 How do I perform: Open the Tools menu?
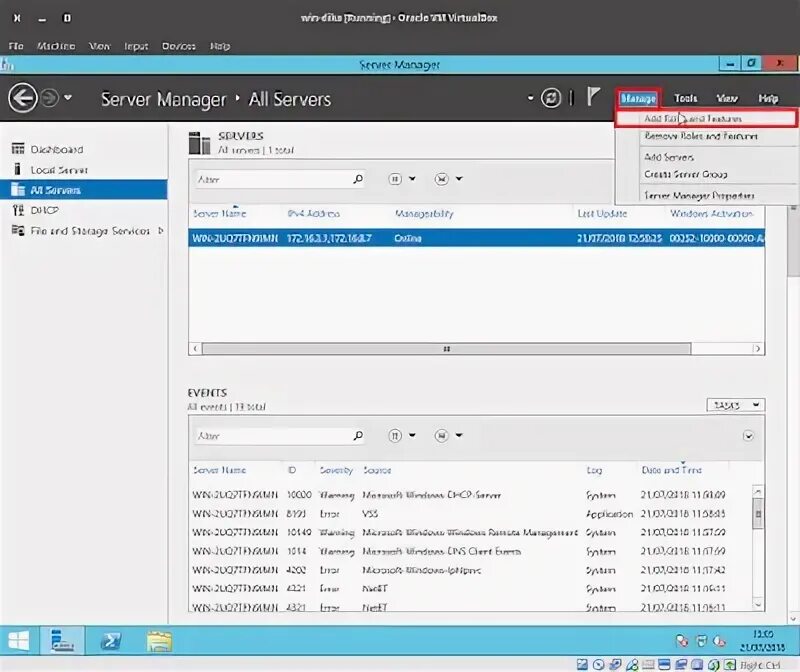point(685,98)
